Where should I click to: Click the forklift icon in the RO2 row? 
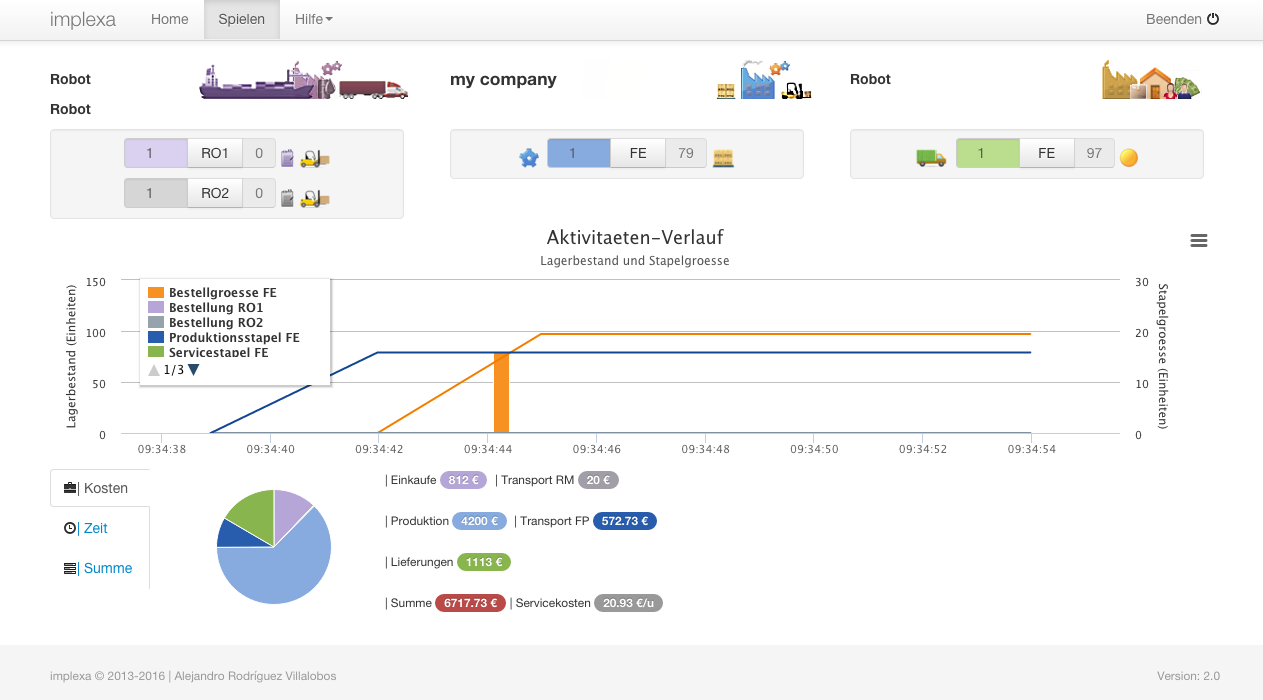(315, 197)
